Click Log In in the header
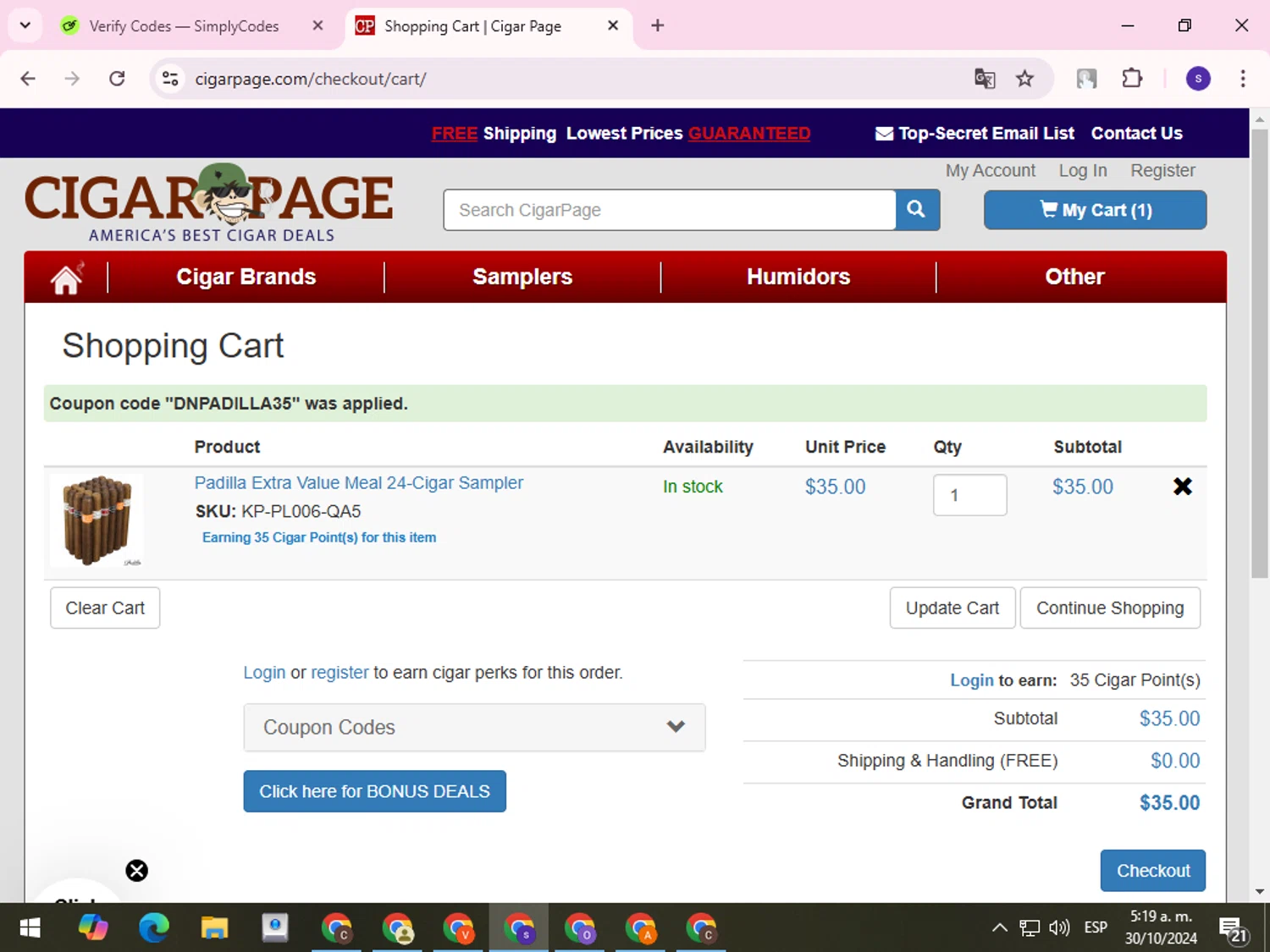The width and height of the screenshot is (1270, 952). point(1083,170)
